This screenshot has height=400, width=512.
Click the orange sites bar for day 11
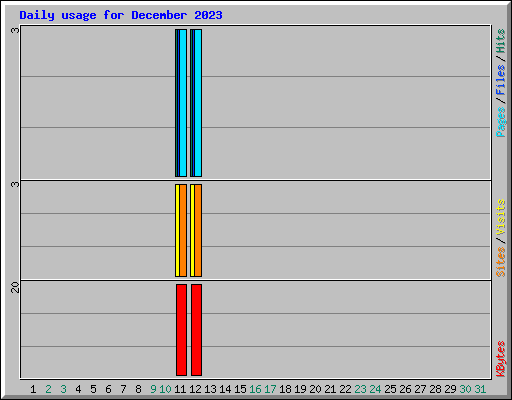tap(183, 230)
